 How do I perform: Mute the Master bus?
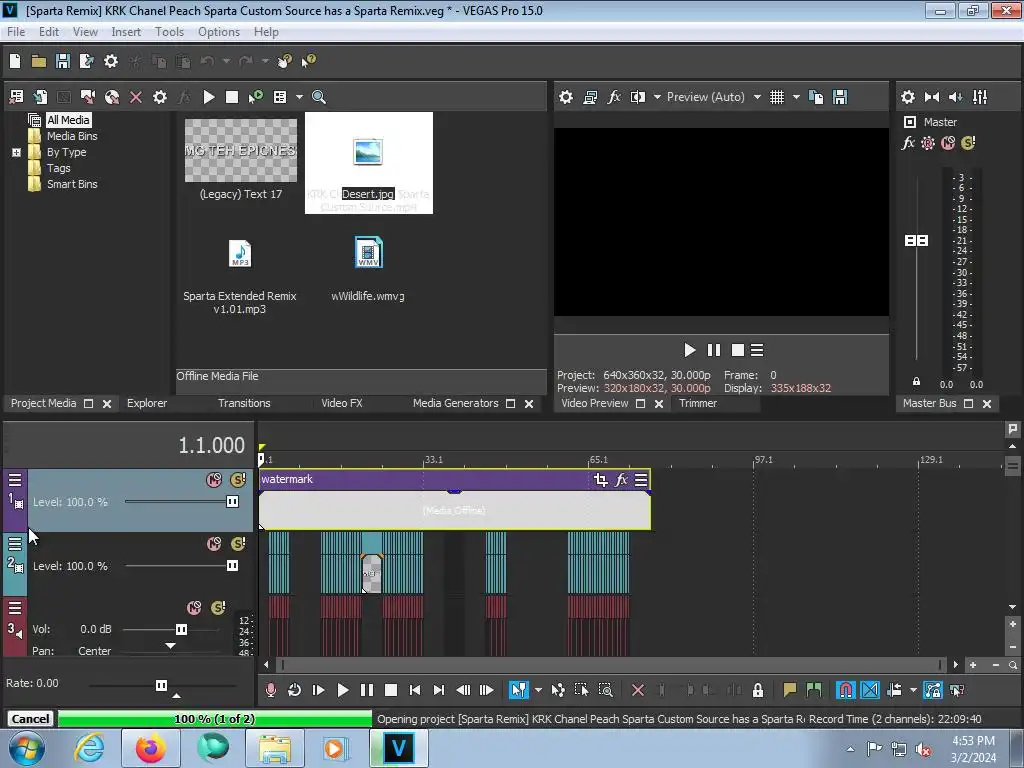pyautogui.click(x=948, y=143)
